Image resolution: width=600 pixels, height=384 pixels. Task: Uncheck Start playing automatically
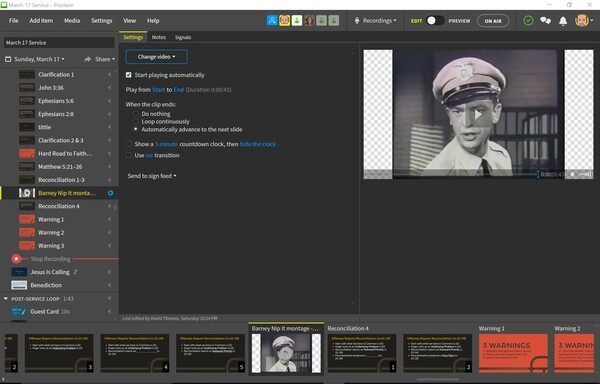point(129,75)
